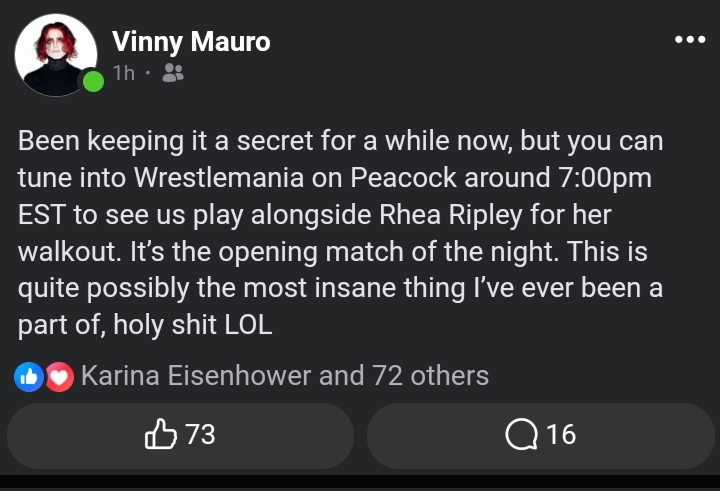The height and width of the screenshot is (491, 720).
Task: Click the 1h post timestamp
Action: point(124,73)
